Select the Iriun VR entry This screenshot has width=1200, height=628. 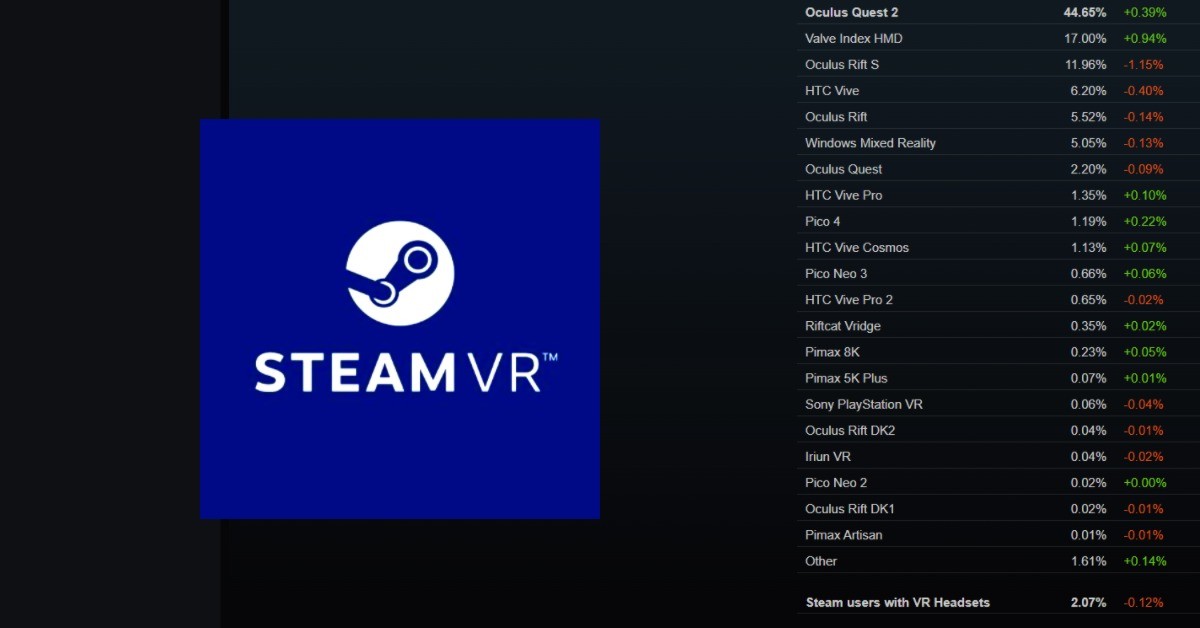pos(828,456)
